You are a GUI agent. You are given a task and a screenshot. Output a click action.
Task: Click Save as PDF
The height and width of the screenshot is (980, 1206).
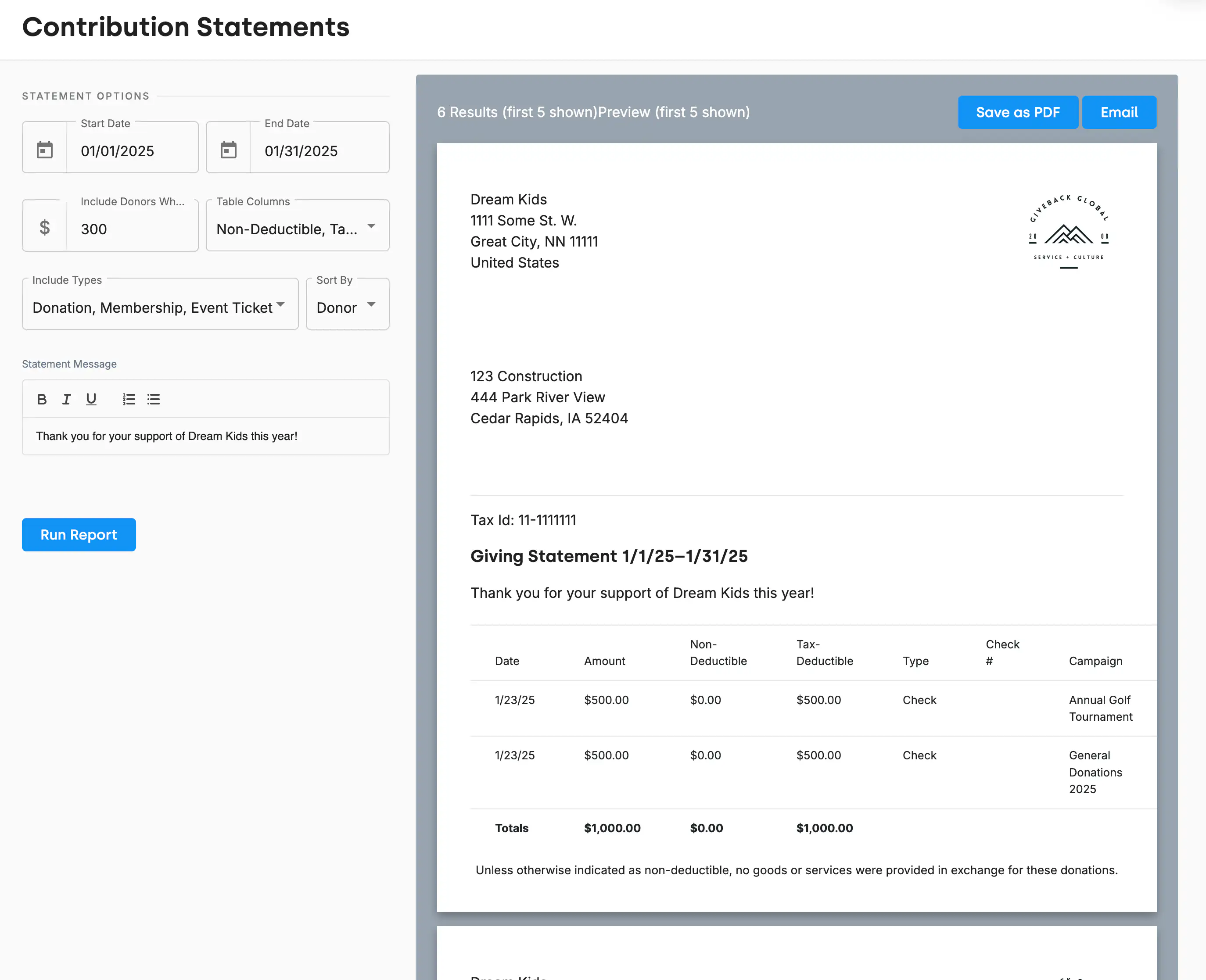click(x=1017, y=112)
